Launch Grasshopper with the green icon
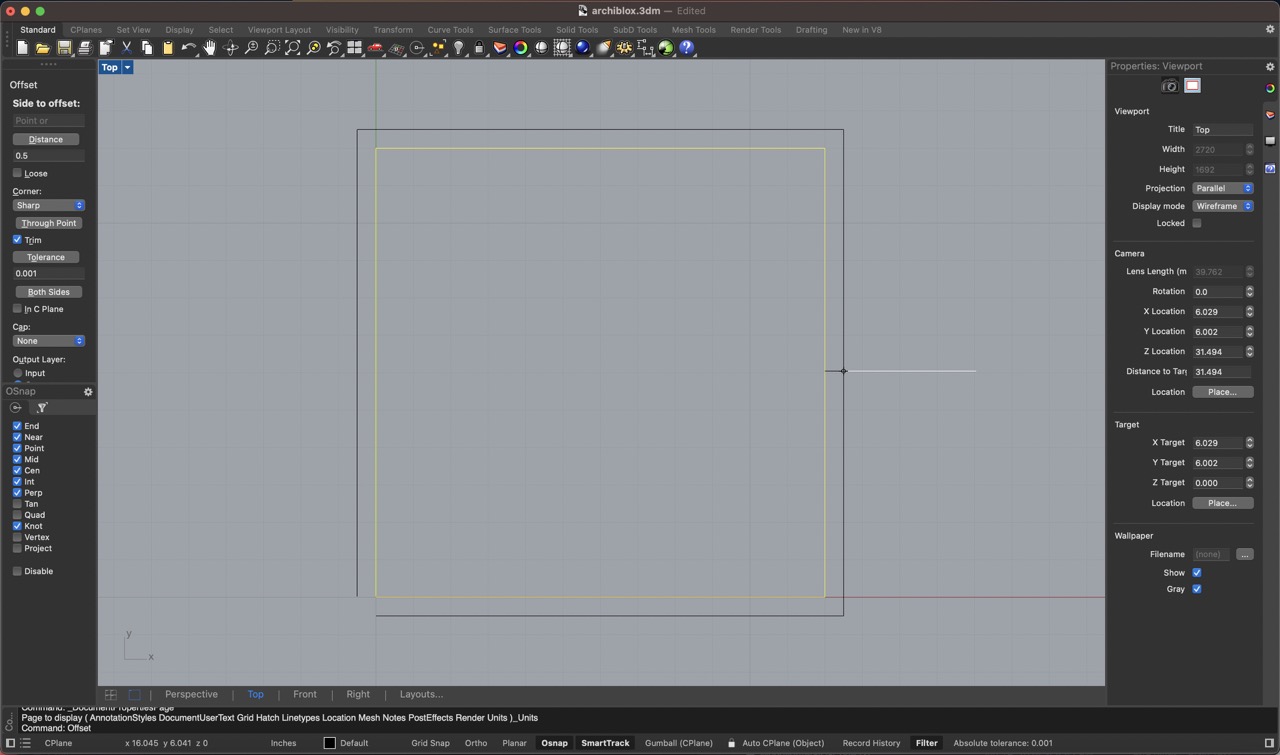Viewport: 1280px width, 755px height. (x=666, y=48)
